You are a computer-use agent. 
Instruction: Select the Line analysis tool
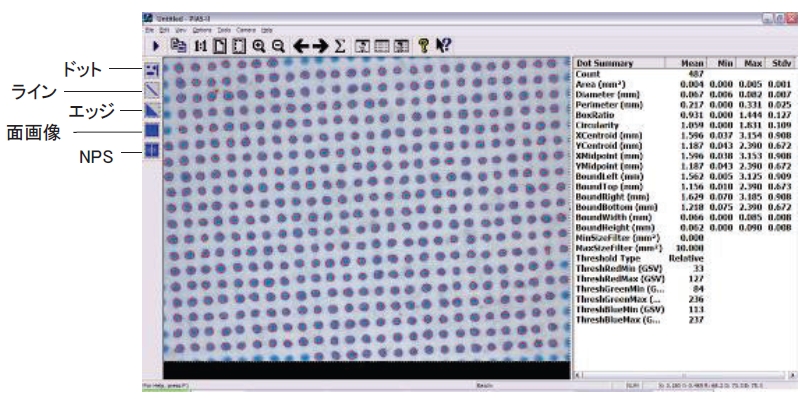tap(152, 90)
